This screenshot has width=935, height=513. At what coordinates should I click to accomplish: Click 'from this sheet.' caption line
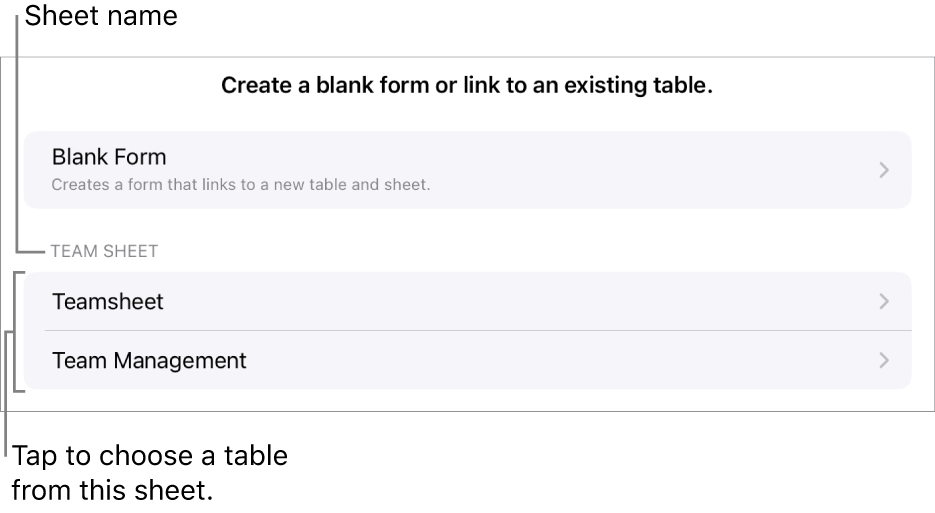tap(112, 491)
